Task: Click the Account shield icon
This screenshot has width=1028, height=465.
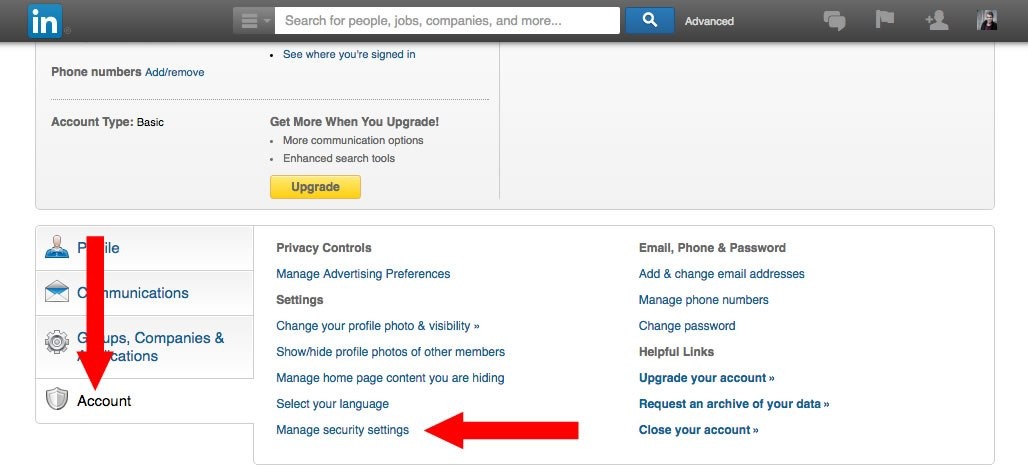Action: click(x=57, y=399)
